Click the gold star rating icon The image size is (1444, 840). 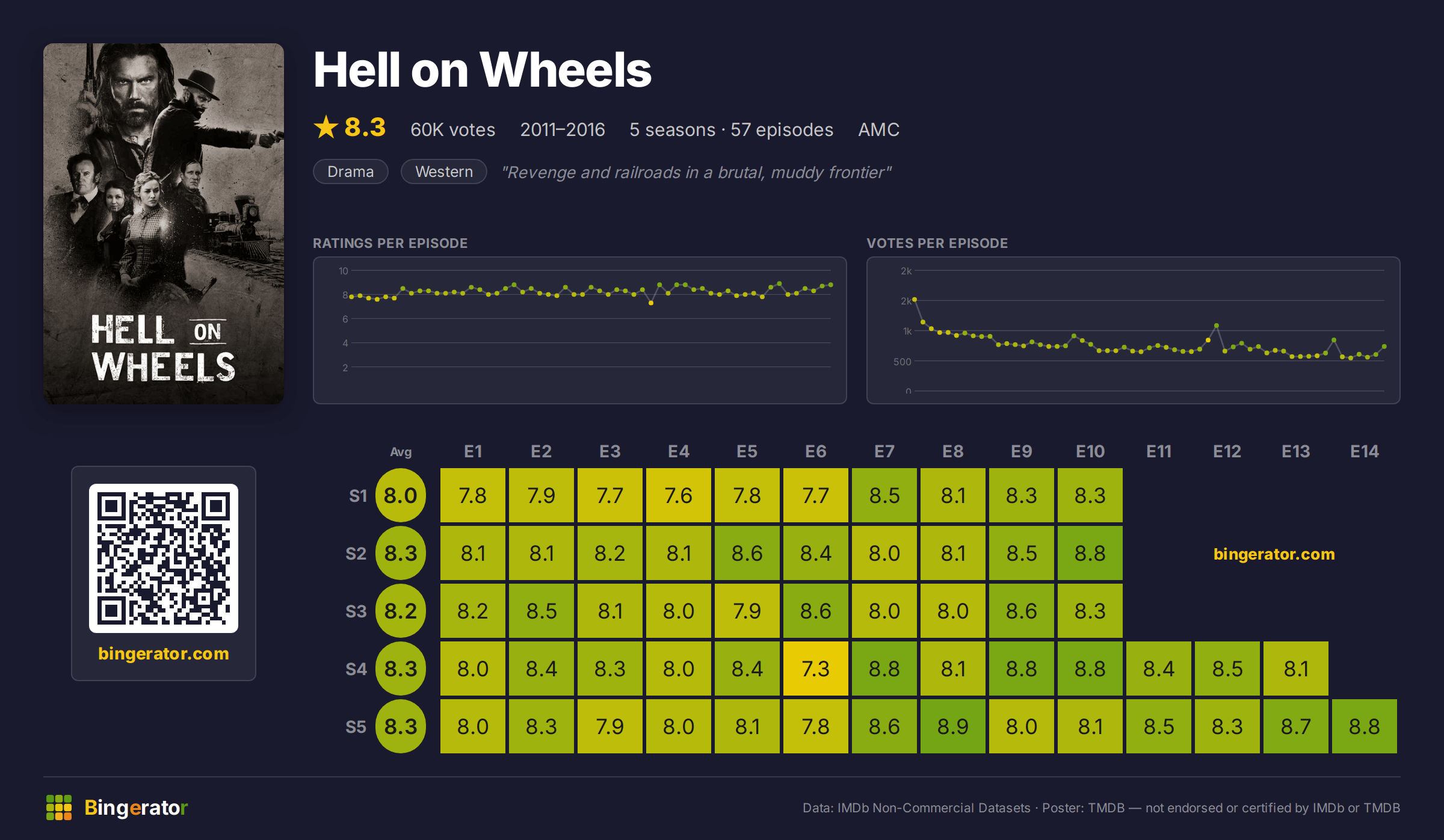point(326,128)
